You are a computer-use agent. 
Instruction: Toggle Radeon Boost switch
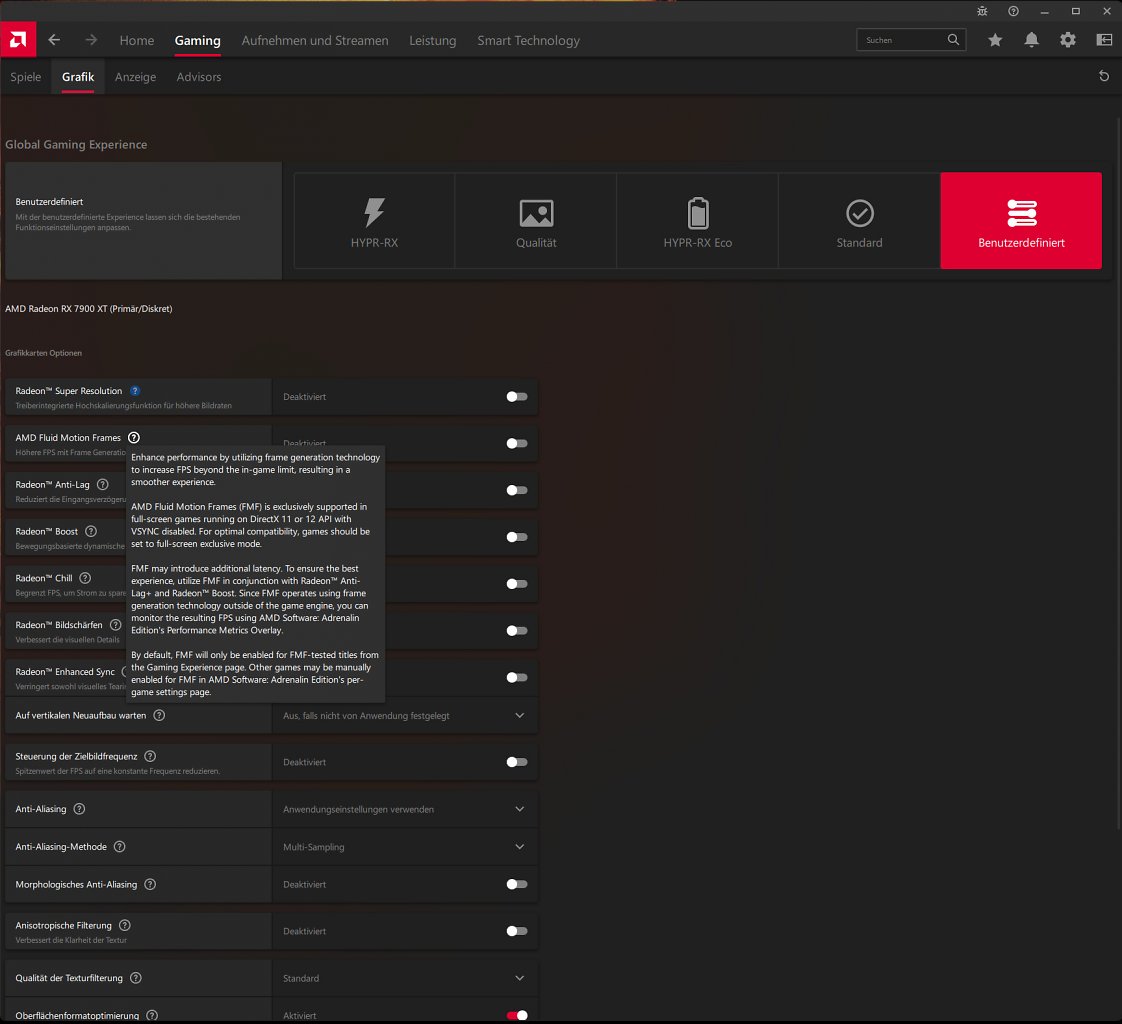coord(517,537)
